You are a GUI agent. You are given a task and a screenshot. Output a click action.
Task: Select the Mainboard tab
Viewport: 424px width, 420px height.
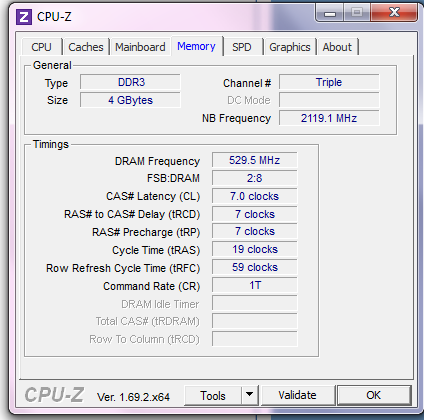tap(140, 47)
